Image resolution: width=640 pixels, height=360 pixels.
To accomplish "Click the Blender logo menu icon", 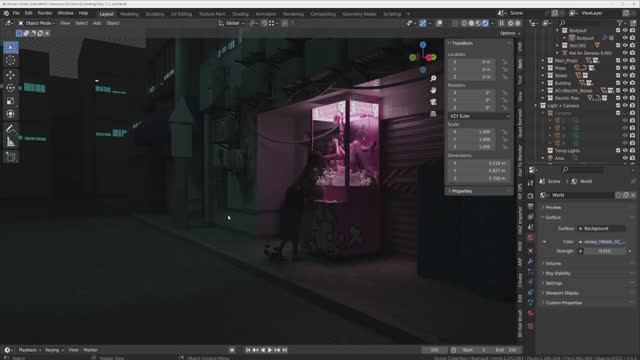I will click(6, 13).
